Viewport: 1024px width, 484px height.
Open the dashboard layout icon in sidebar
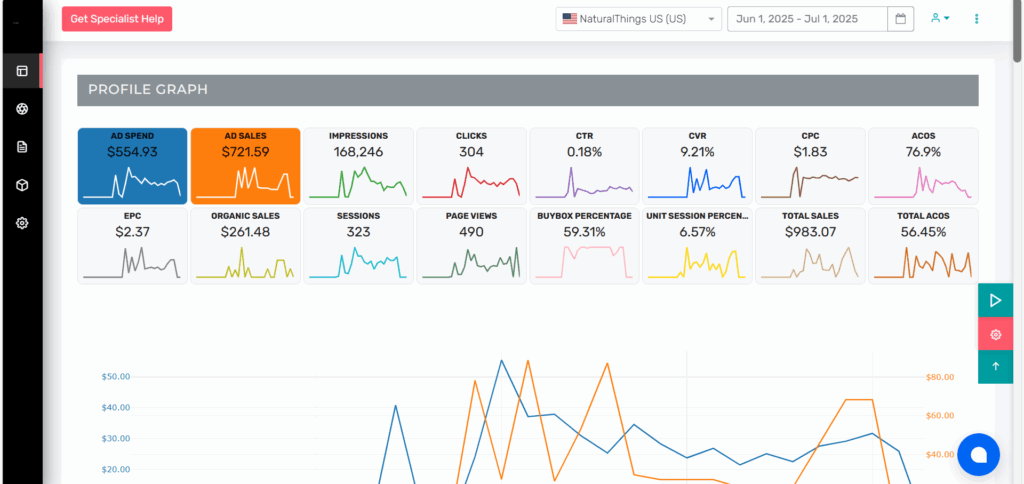pos(22,71)
